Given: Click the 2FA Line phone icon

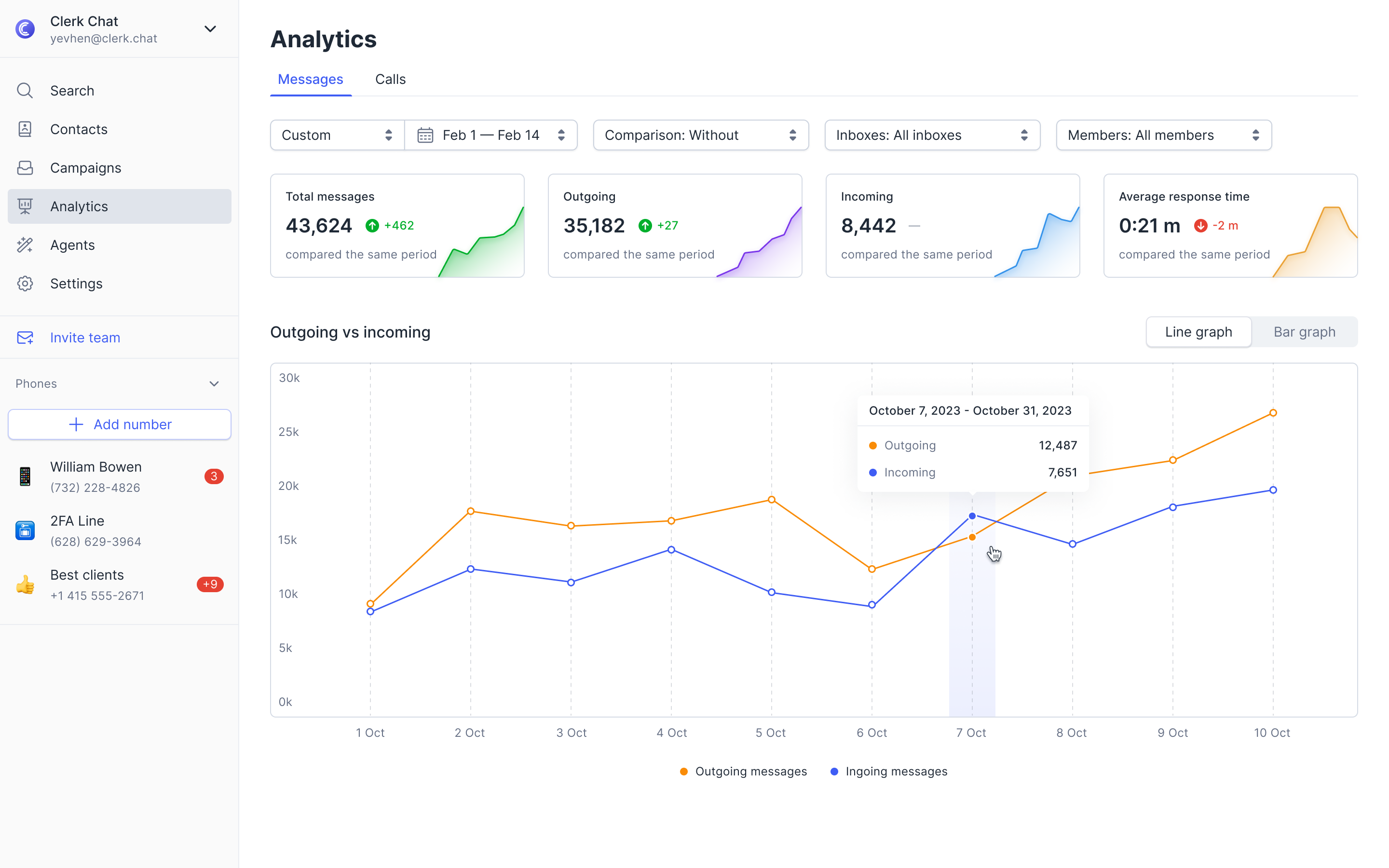Looking at the screenshot, I should coord(25,530).
